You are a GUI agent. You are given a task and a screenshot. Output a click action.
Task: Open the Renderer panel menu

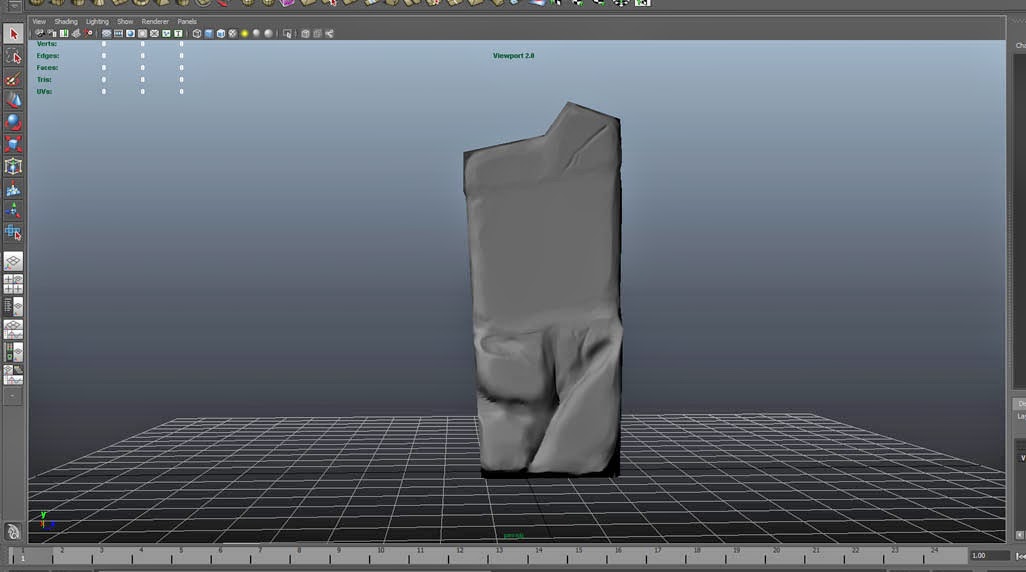coord(155,22)
